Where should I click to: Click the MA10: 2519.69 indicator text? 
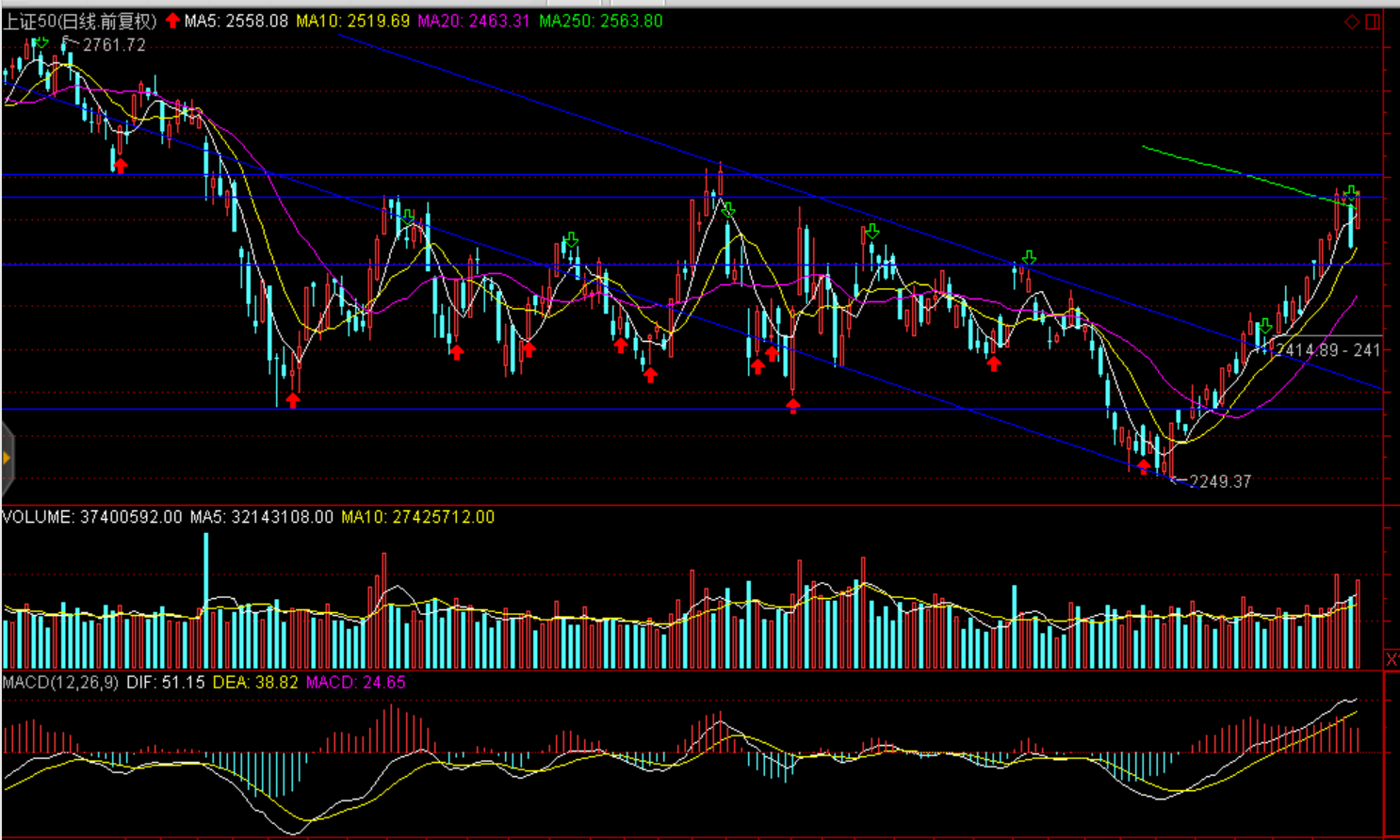point(352,21)
